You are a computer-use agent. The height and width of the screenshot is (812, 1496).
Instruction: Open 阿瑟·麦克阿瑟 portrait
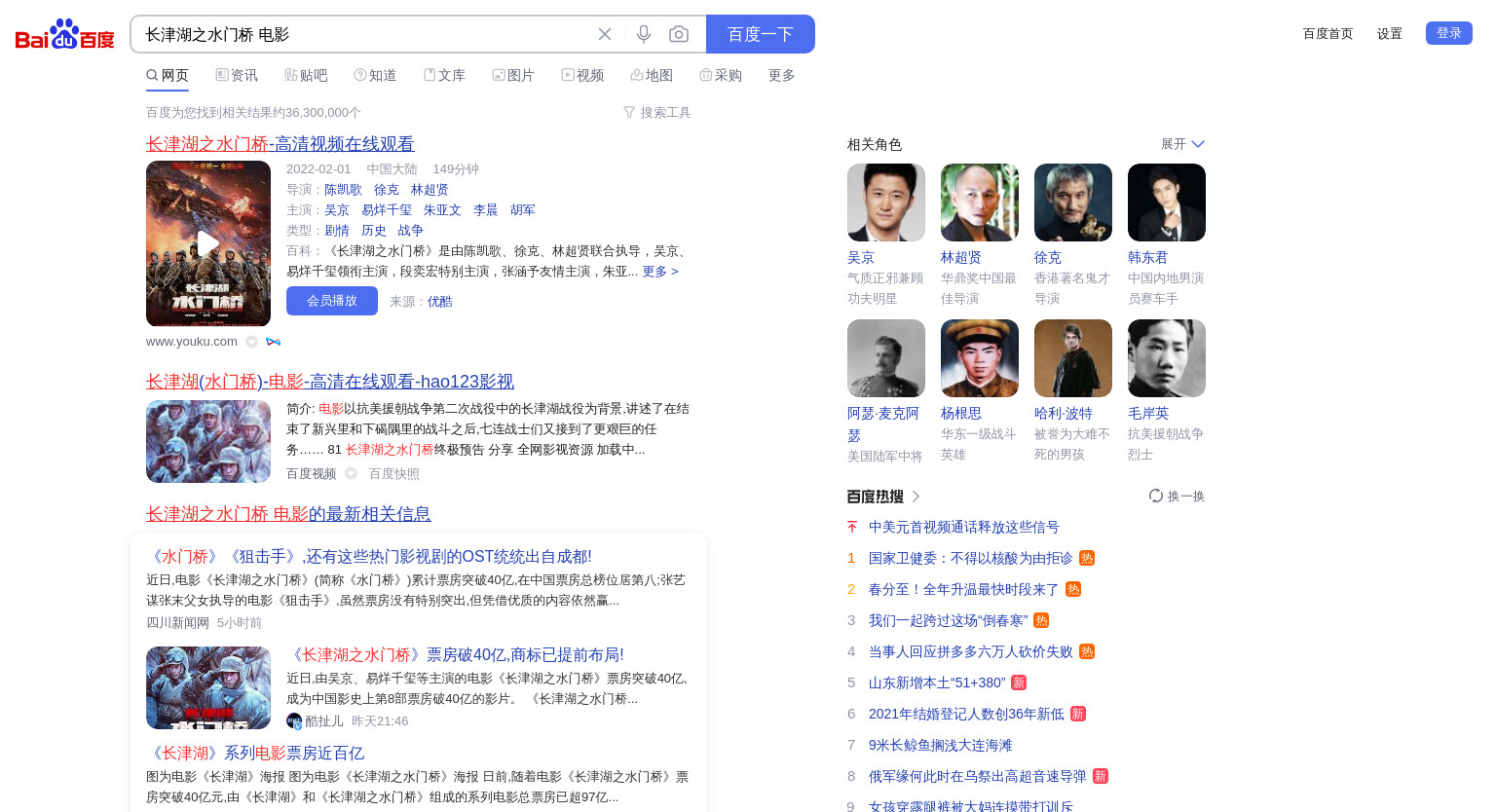886,358
